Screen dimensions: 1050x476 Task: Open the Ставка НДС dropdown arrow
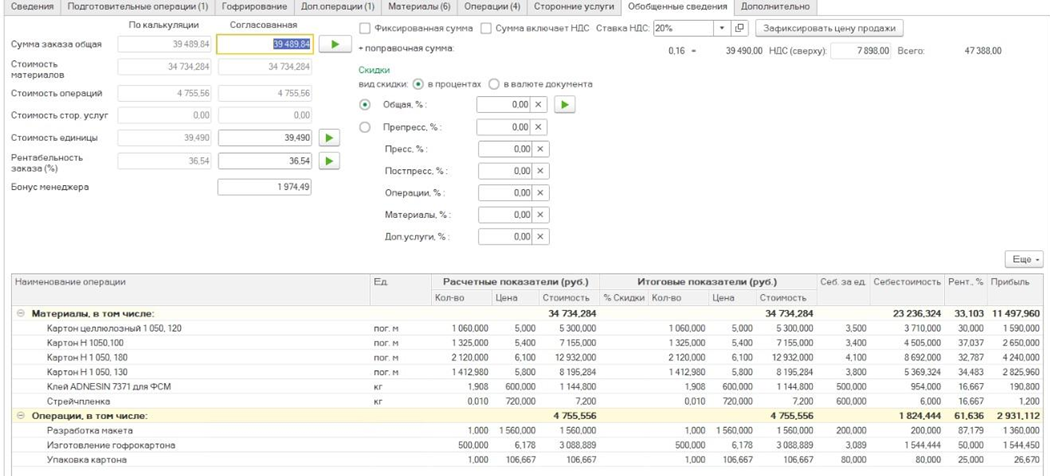(722, 28)
